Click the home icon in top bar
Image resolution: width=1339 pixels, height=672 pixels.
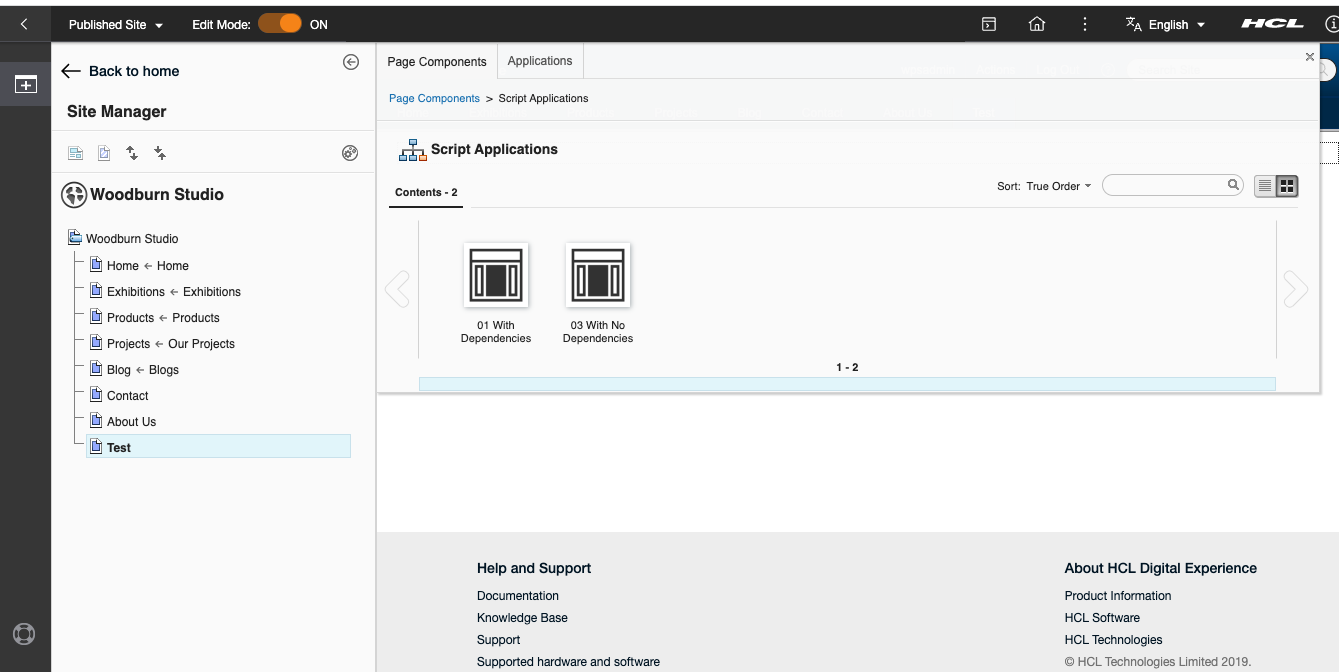1037,25
